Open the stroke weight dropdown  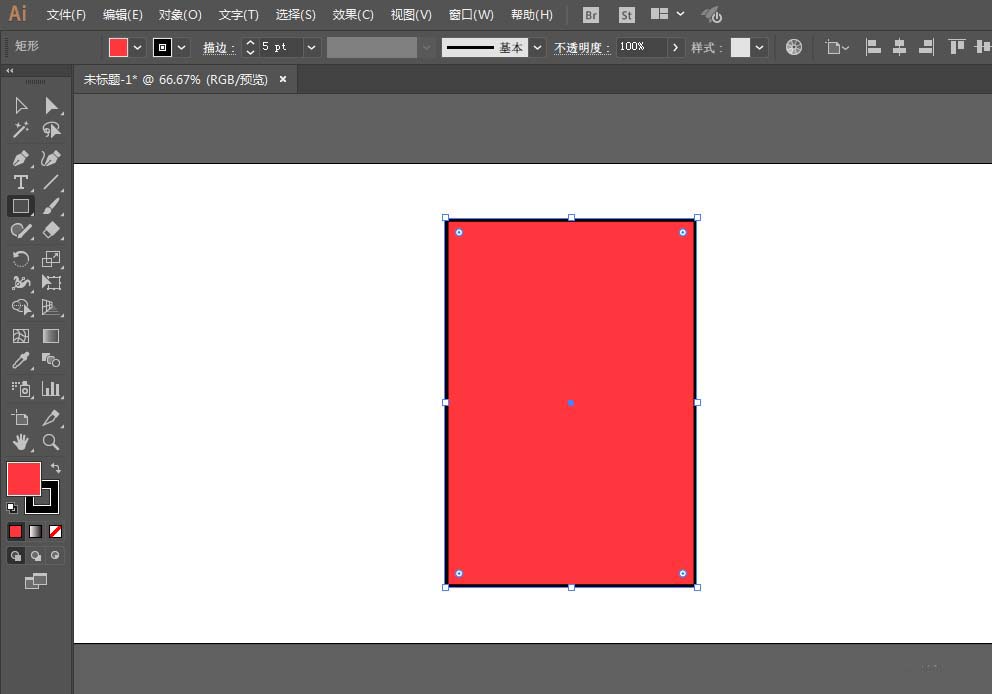click(x=311, y=47)
